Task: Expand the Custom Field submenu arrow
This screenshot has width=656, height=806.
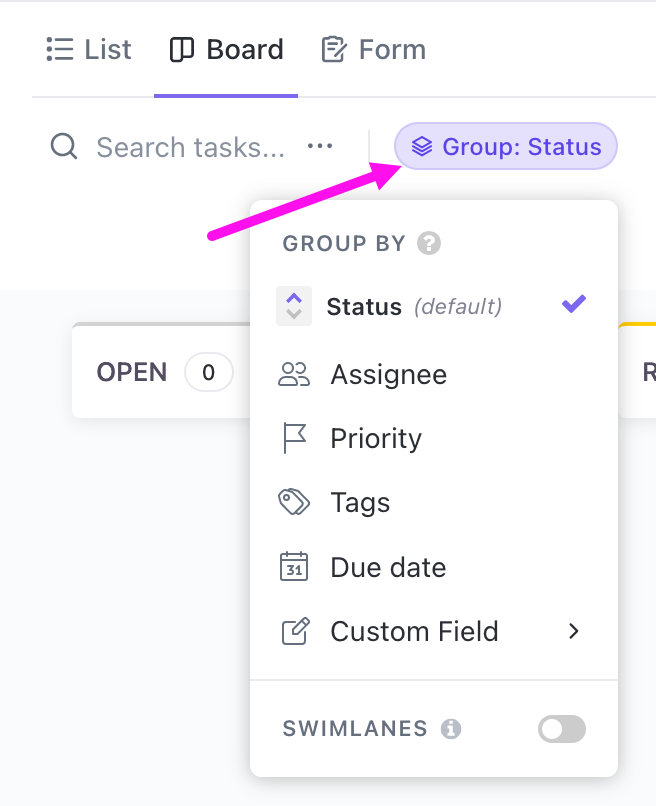Action: tap(573, 631)
